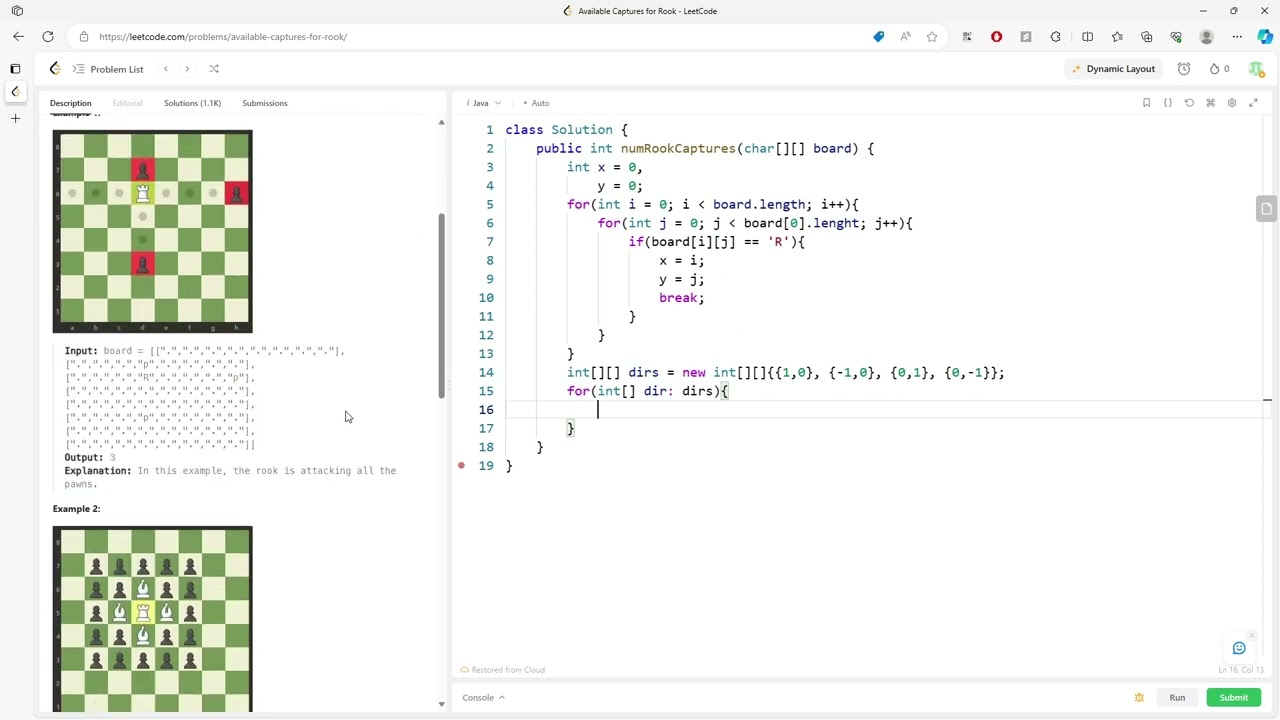Open the editor keyboard shortcuts icon

1210,103
